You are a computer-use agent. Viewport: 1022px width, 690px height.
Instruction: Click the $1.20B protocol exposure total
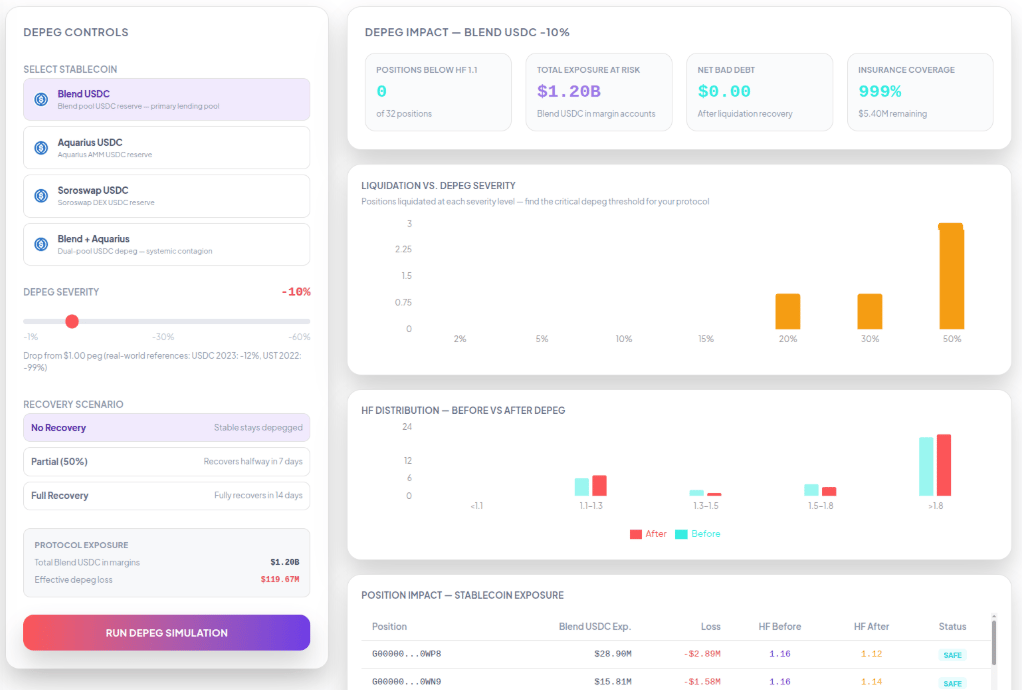285,562
